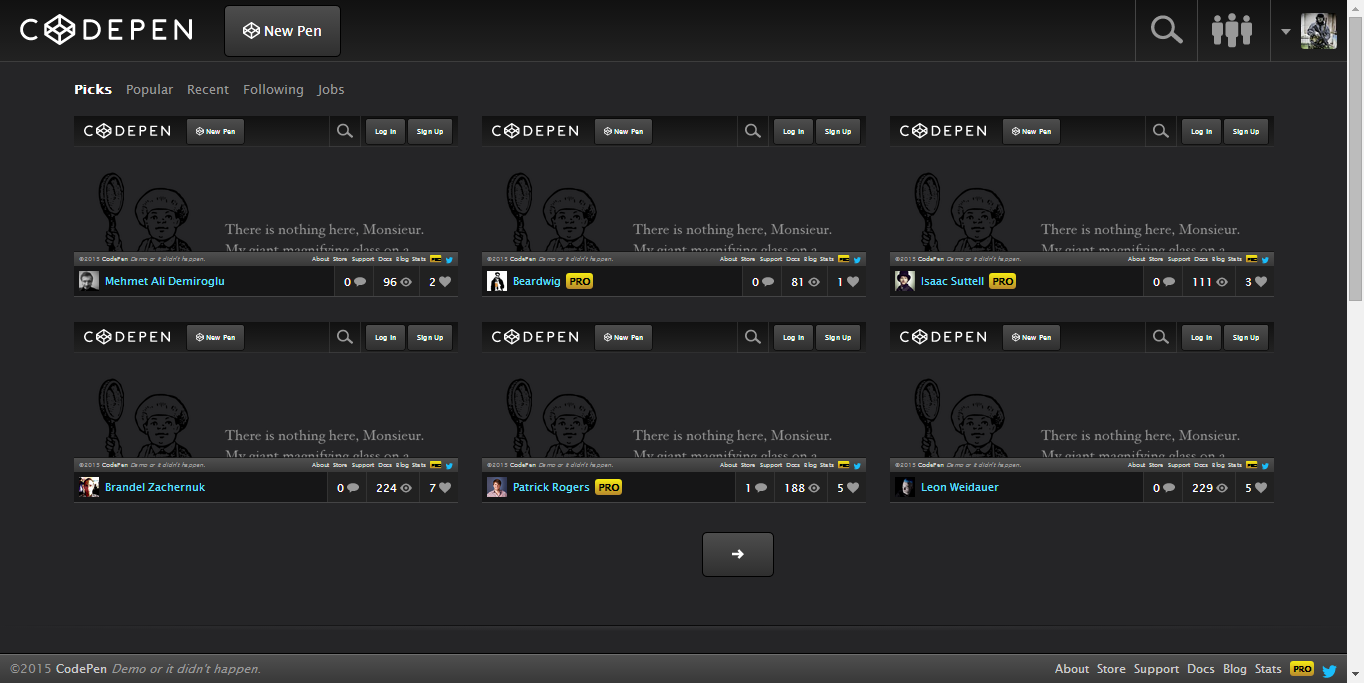This screenshot has width=1364, height=683.
Task: Open comments on Brandel Zachernuk's pen
Action: [x=353, y=488]
